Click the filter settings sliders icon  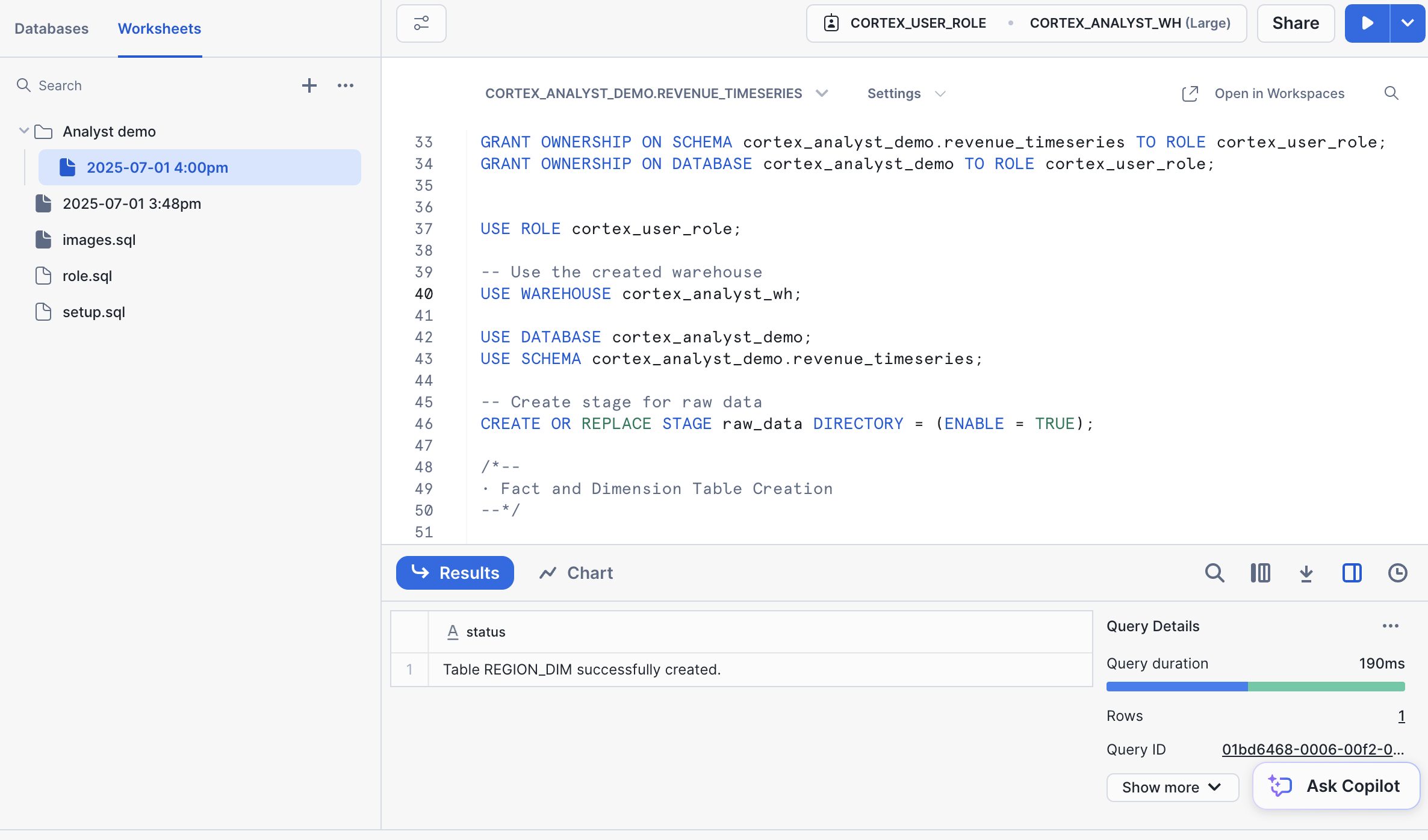coord(421,23)
